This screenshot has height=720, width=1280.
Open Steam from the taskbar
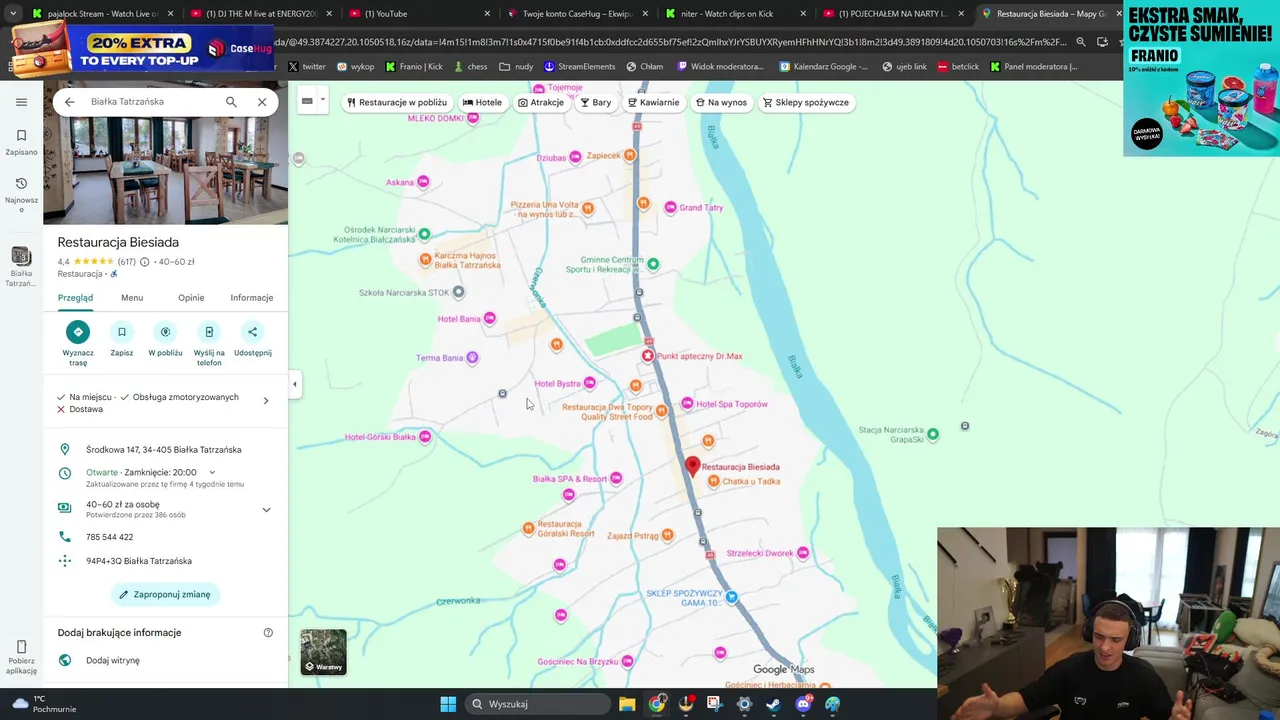coord(773,704)
